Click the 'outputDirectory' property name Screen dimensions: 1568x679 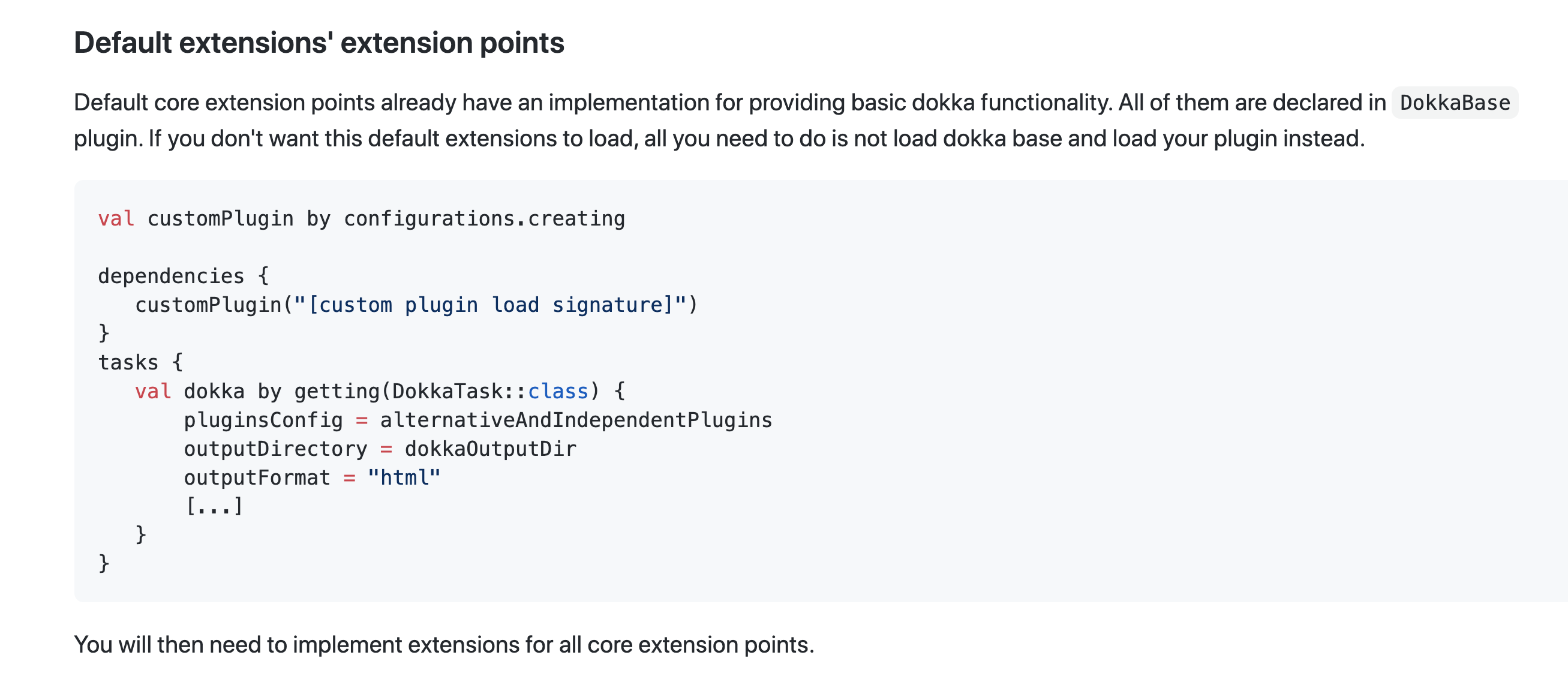(x=276, y=449)
